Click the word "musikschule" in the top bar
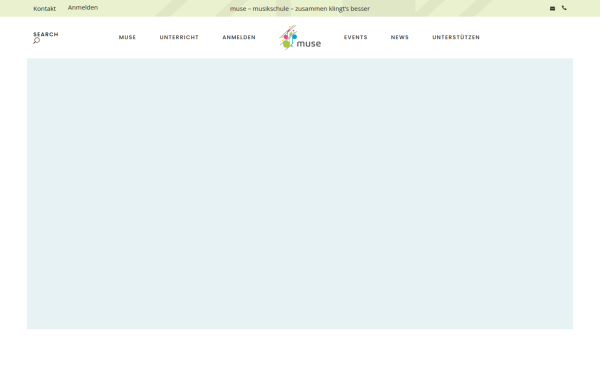Image resolution: width=600 pixels, height=375 pixels. point(271,8)
